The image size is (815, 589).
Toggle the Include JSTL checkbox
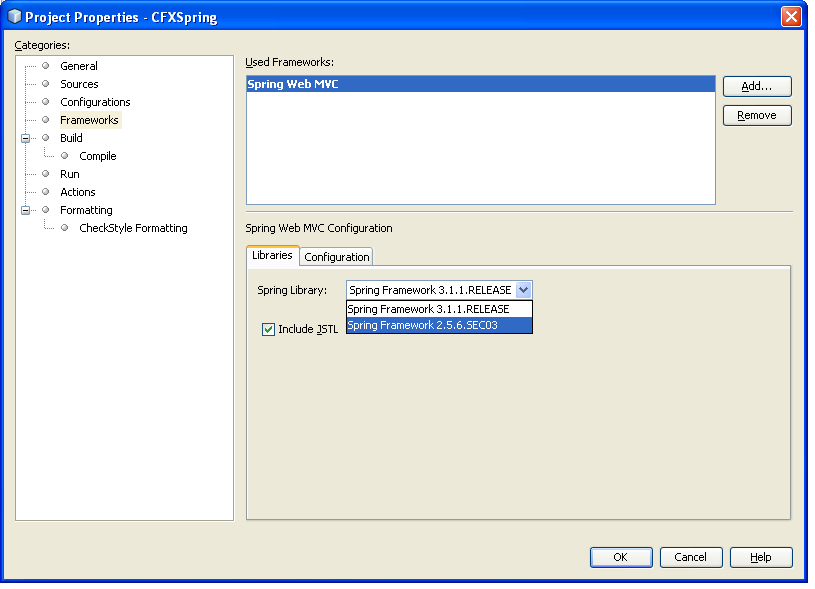click(x=268, y=330)
